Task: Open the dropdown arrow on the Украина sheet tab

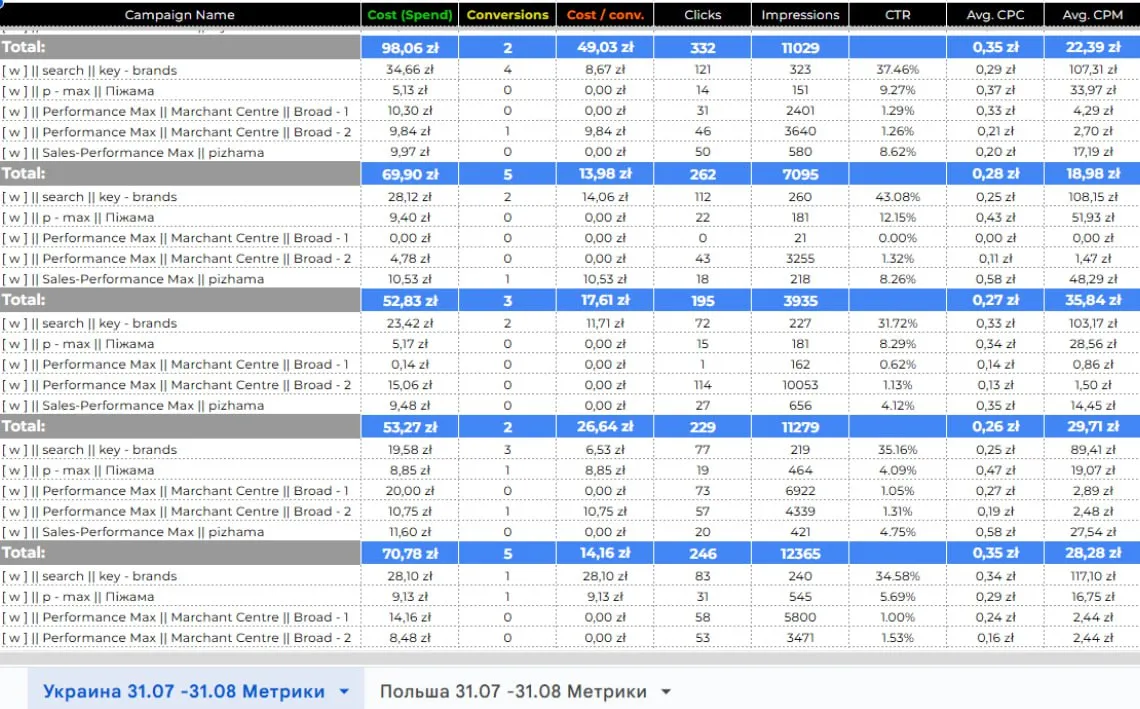Action: pos(345,692)
